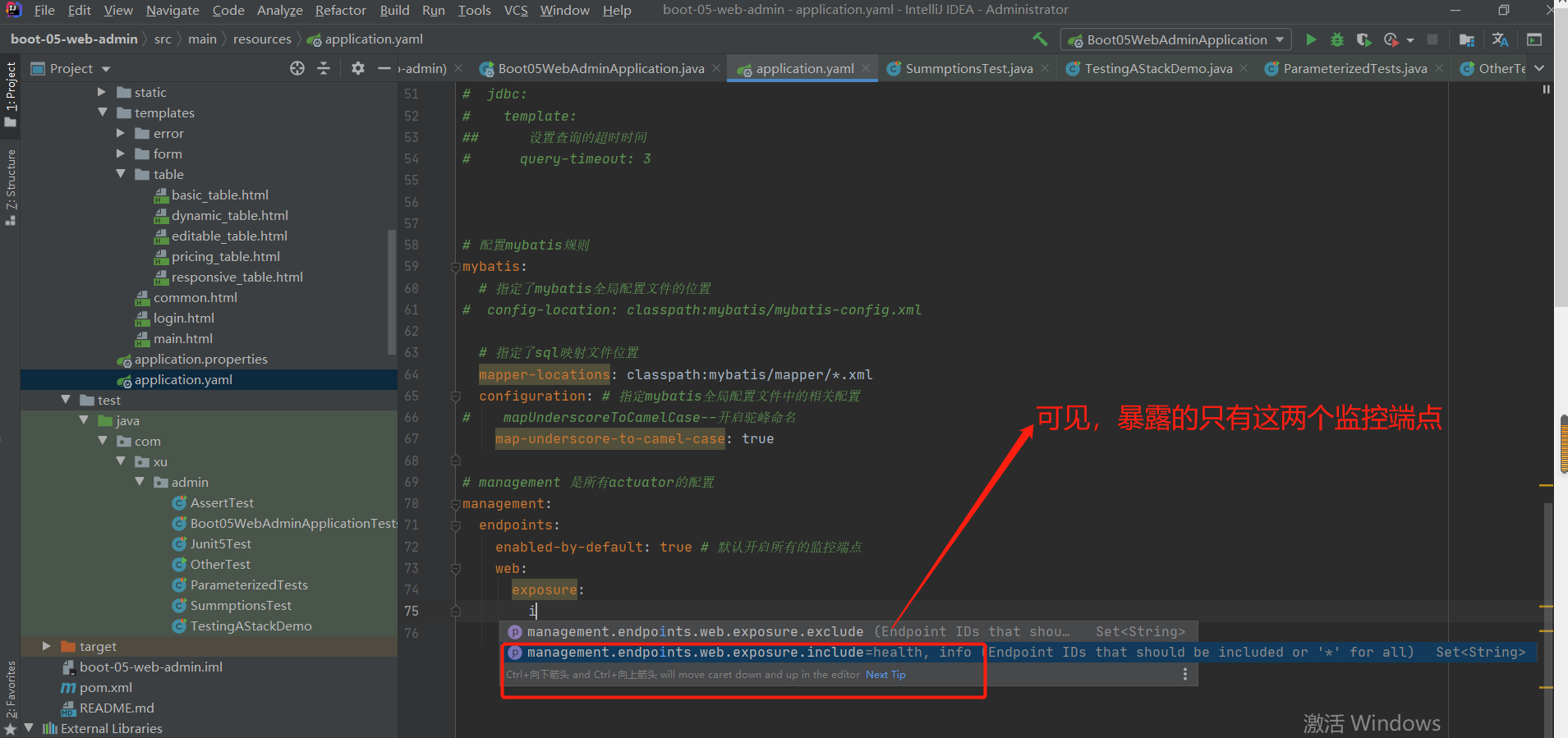Open the File menu
Screen dimensions: 1568x738
pos(44,10)
